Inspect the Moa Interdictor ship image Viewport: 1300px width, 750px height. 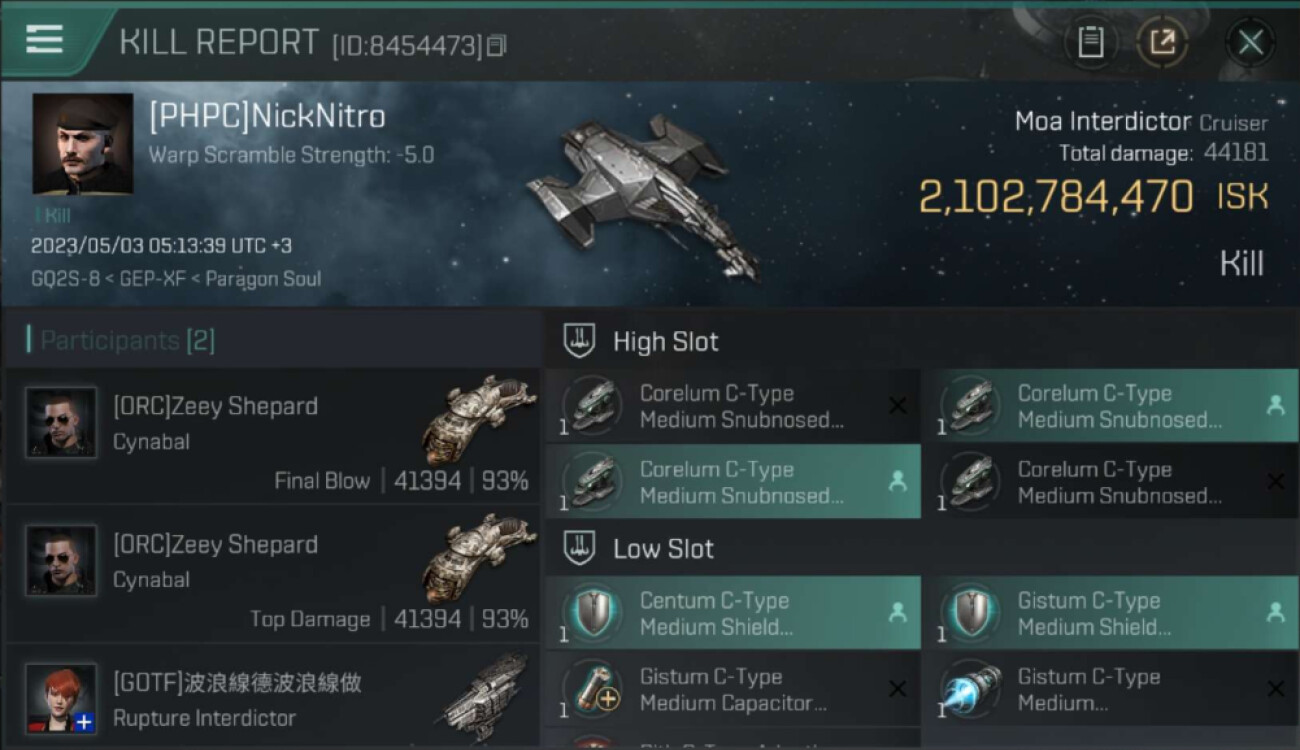pyautogui.click(x=640, y=195)
